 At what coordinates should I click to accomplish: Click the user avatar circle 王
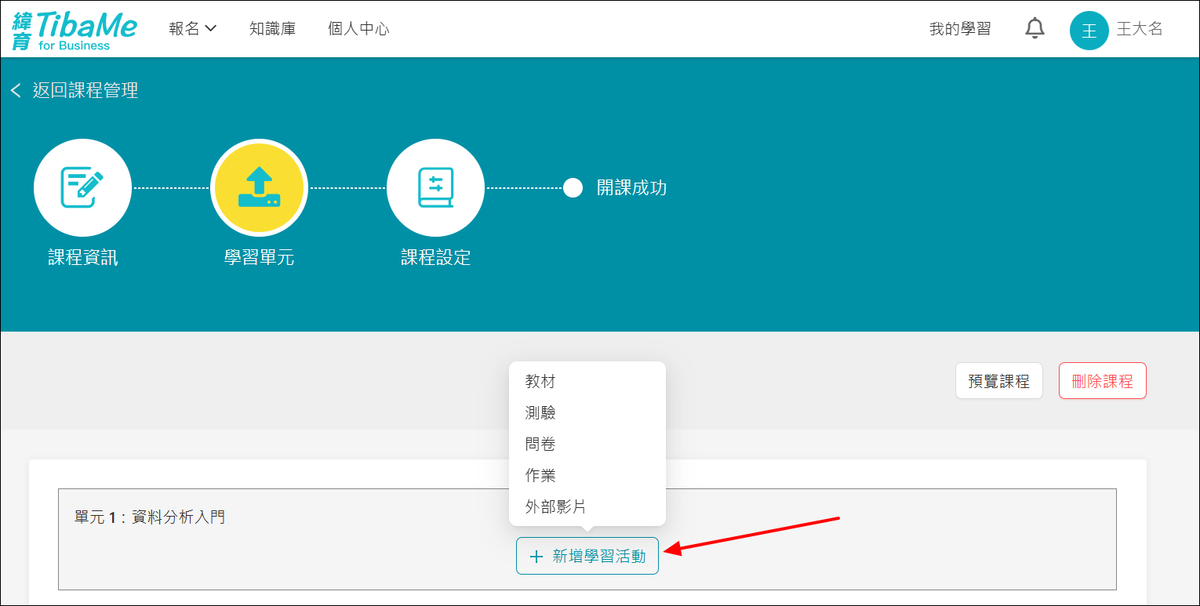pos(1089,30)
